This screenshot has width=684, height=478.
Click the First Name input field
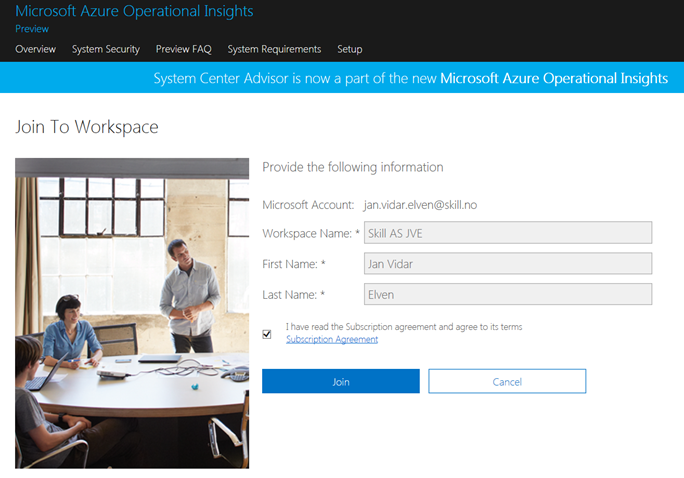click(508, 263)
